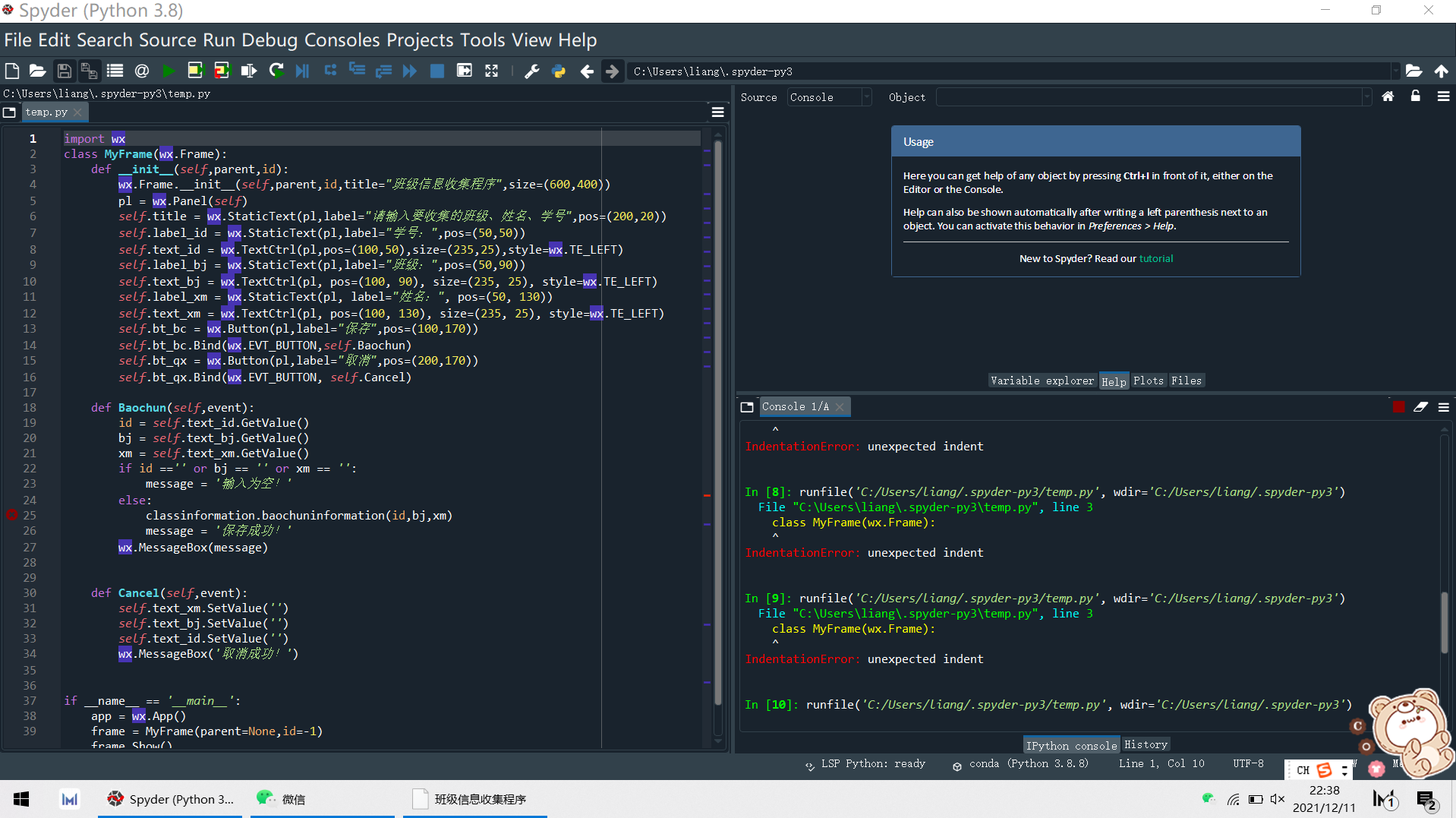The height and width of the screenshot is (818, 1456).
Task: Clear console with the eraser icon
Action: pyautogui.click(x=1420, y=407)
